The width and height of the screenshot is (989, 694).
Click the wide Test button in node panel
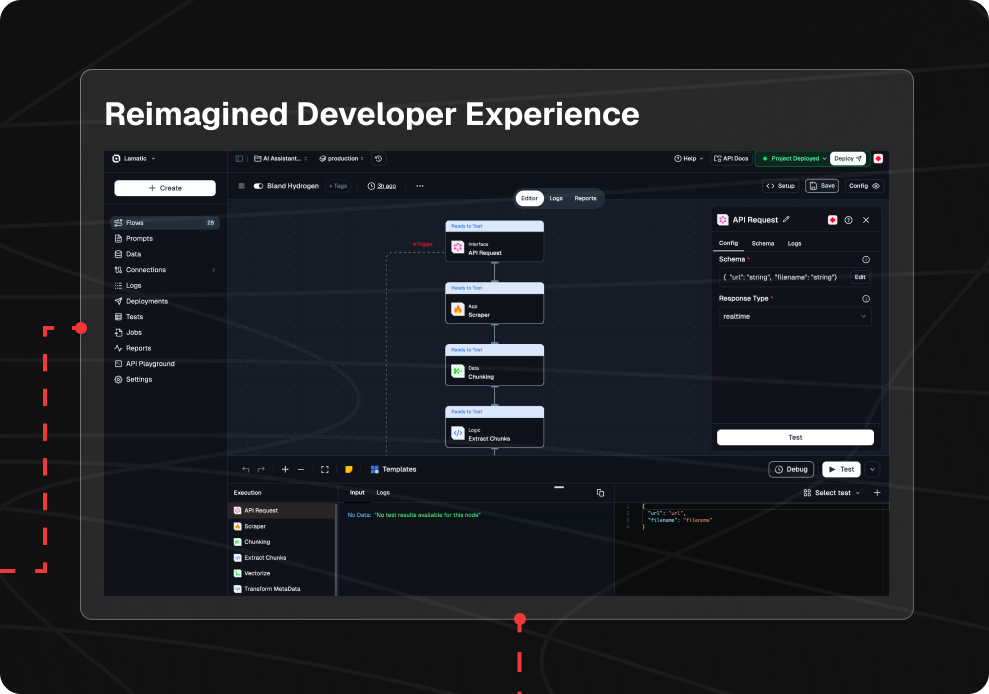click(x=795, y=437)
